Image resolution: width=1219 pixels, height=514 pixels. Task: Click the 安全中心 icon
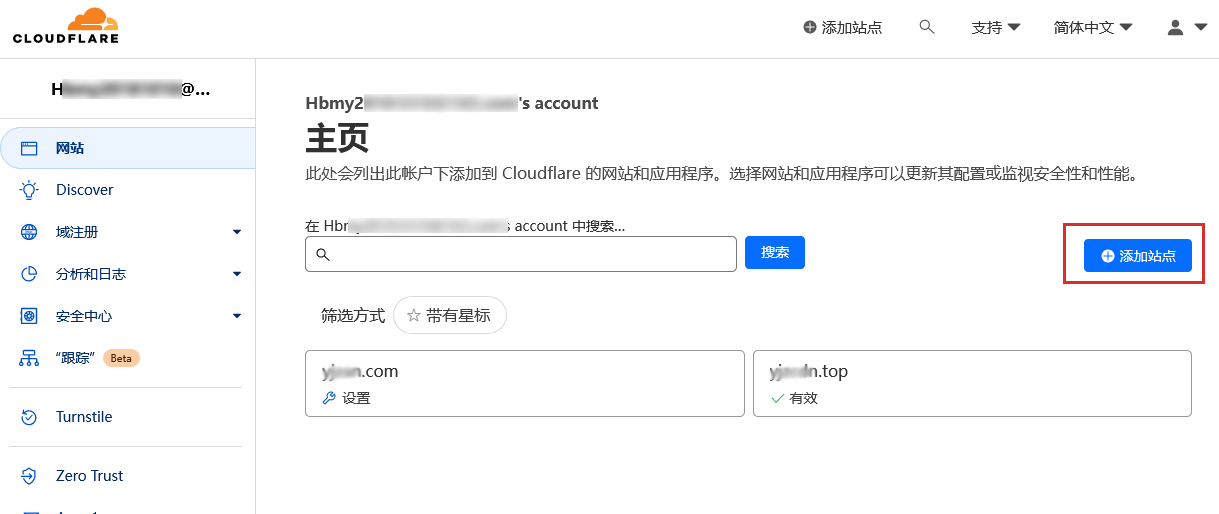29,316
